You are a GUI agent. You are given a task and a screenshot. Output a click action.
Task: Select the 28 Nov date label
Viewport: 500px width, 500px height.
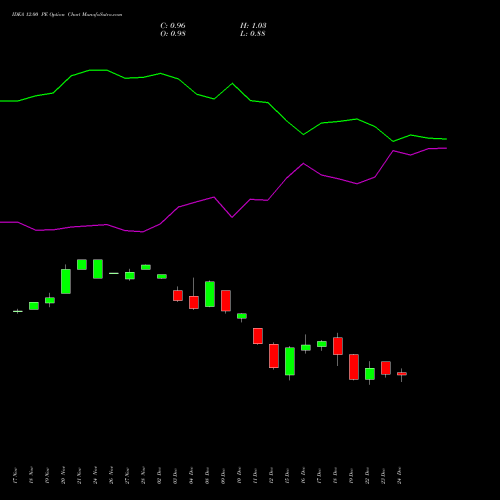coord(143,476)
